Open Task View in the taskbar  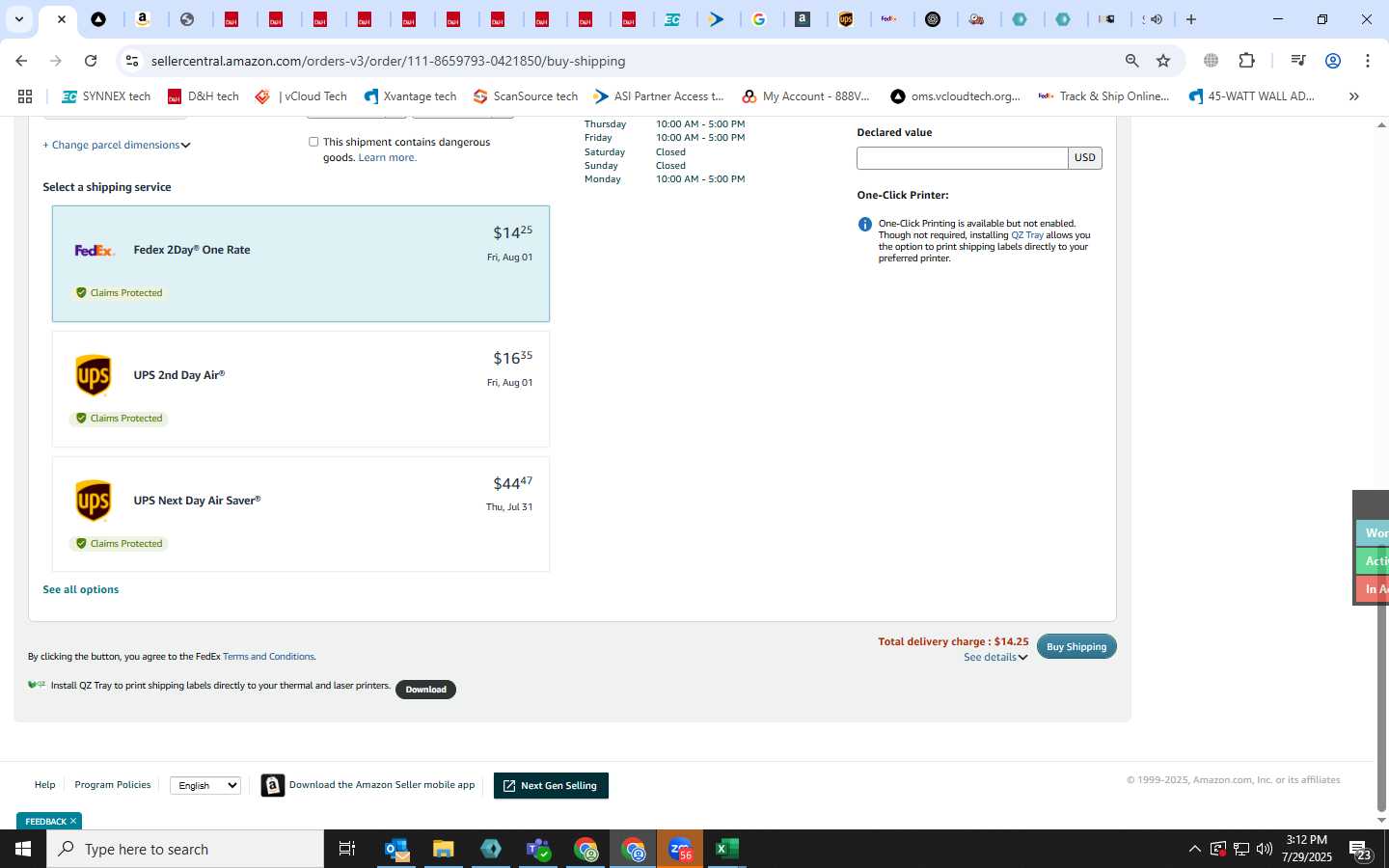[x=347, y=849]
